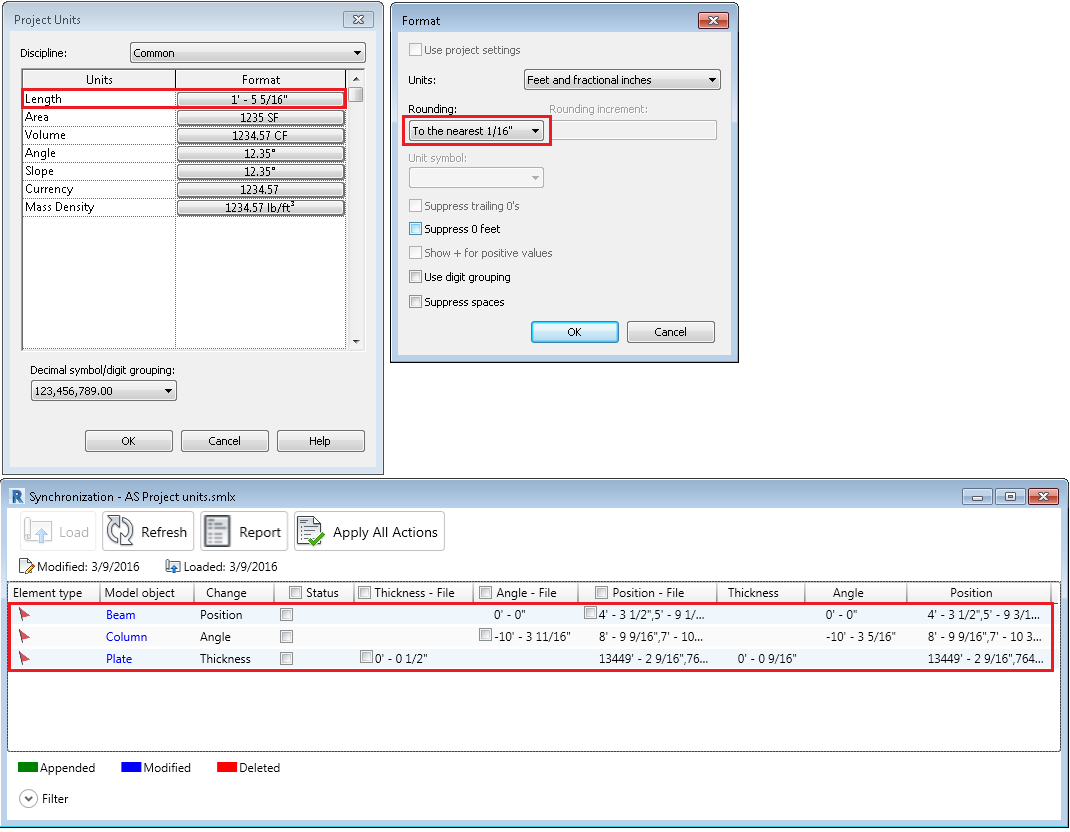Viewport: 1070px width, 832px height.
Task: Click the red Deleted legend swatch
Action: click(x=227, y=767)
